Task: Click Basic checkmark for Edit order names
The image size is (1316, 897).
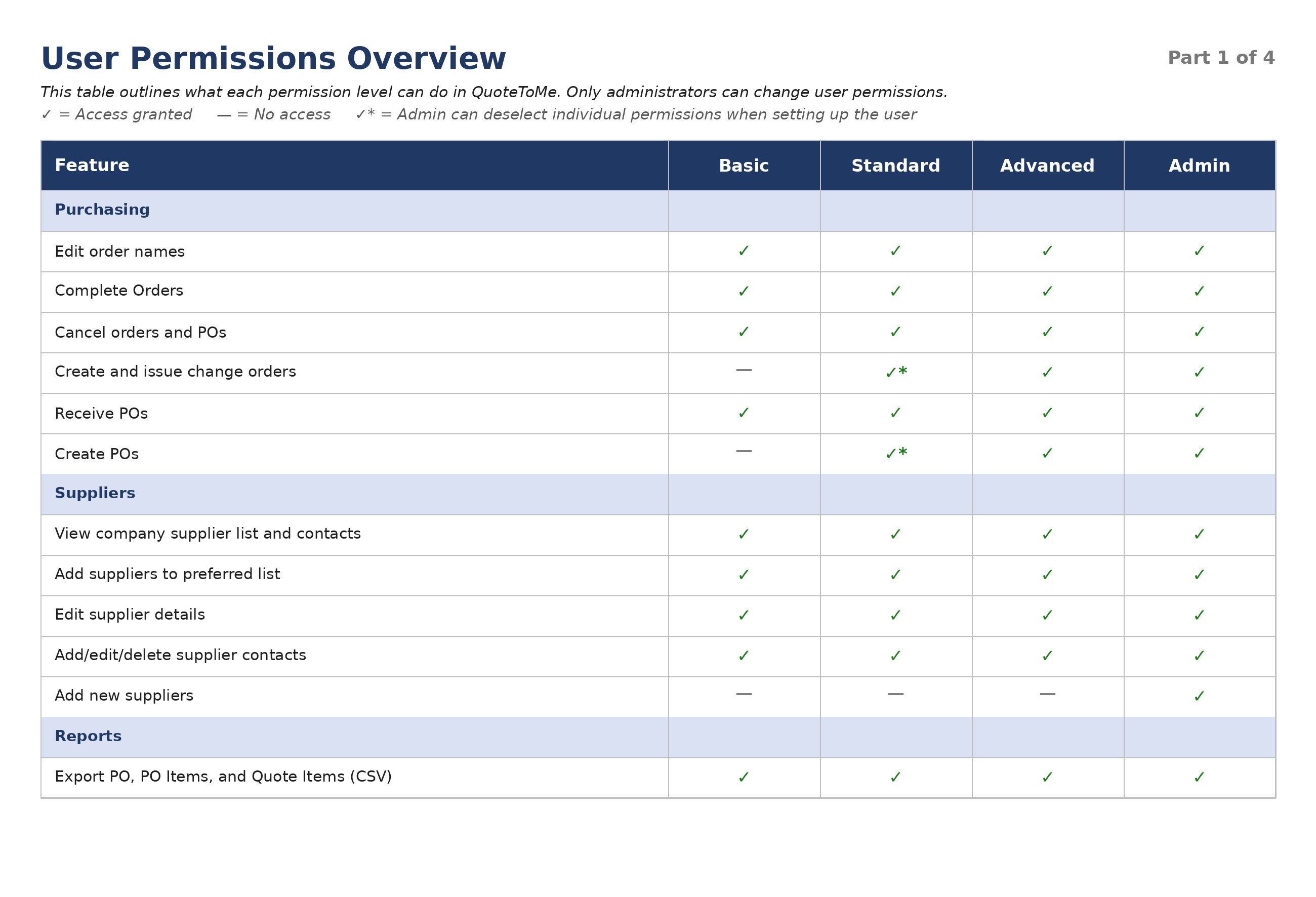Action: point(744,251)
